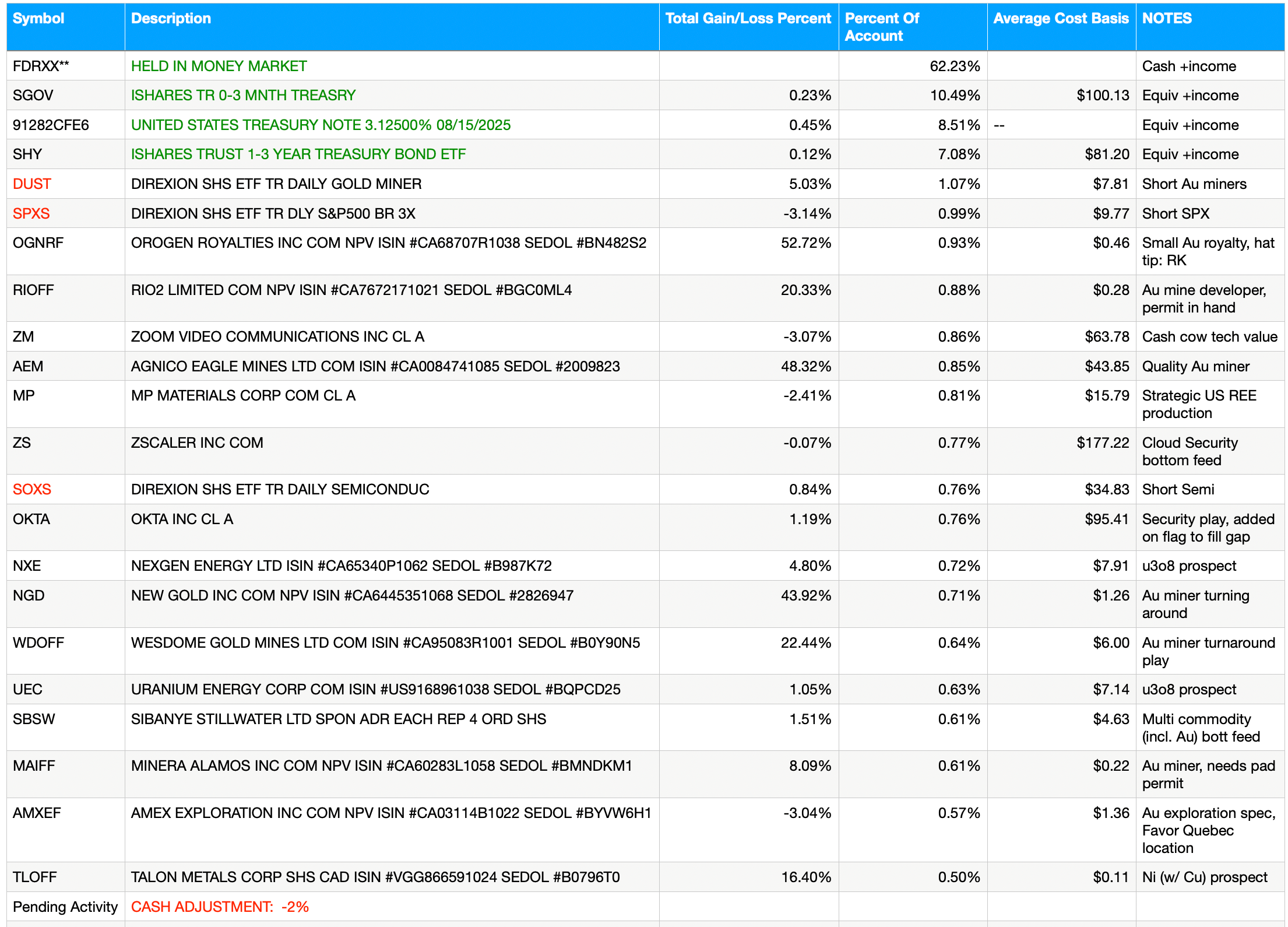Click the Pending Activity cell
The image size is (1288, 927).
coord(65,907)
